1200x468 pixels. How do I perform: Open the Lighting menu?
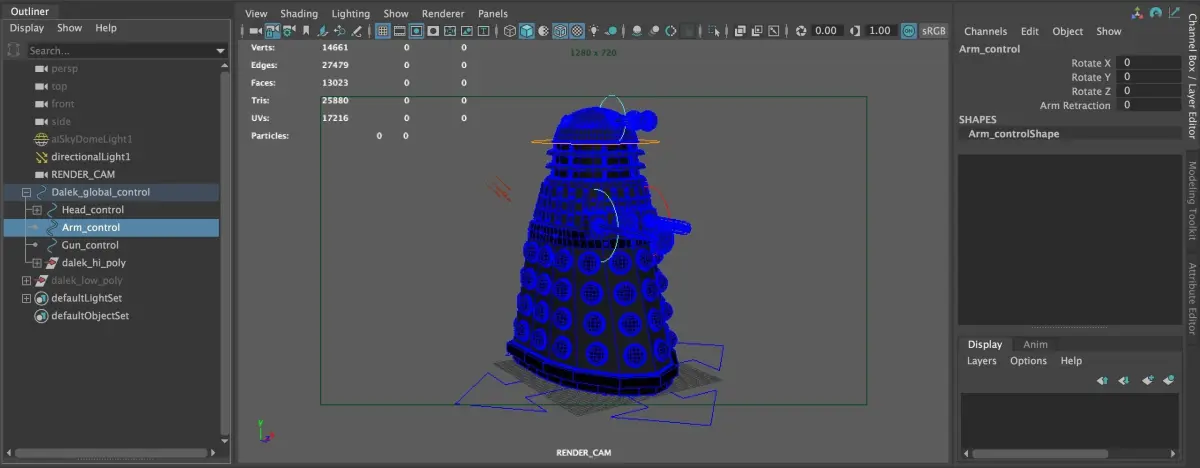coord(350,14)
